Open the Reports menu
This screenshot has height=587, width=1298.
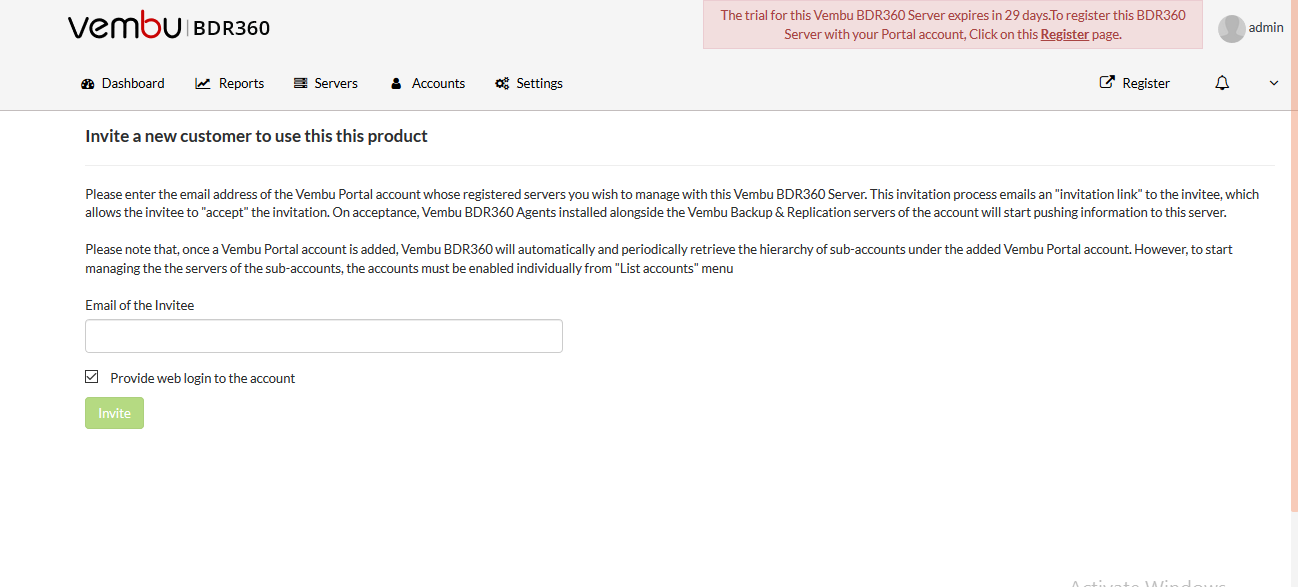pyautogui.click(x=230, y=84)
